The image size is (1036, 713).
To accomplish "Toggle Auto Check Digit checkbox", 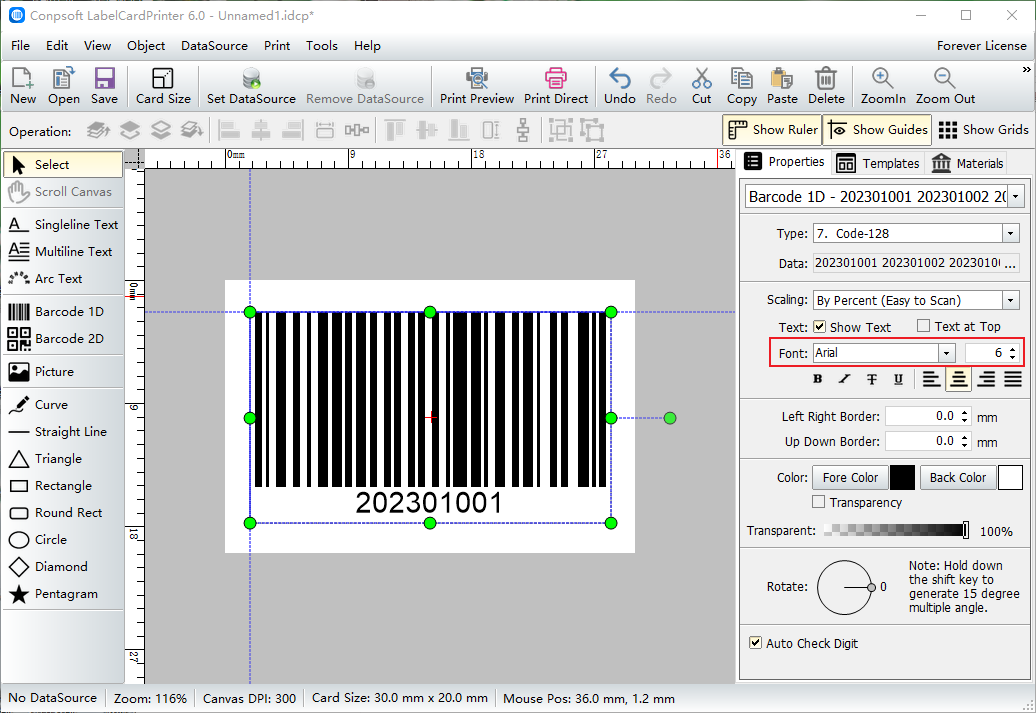I will [755, 643].
